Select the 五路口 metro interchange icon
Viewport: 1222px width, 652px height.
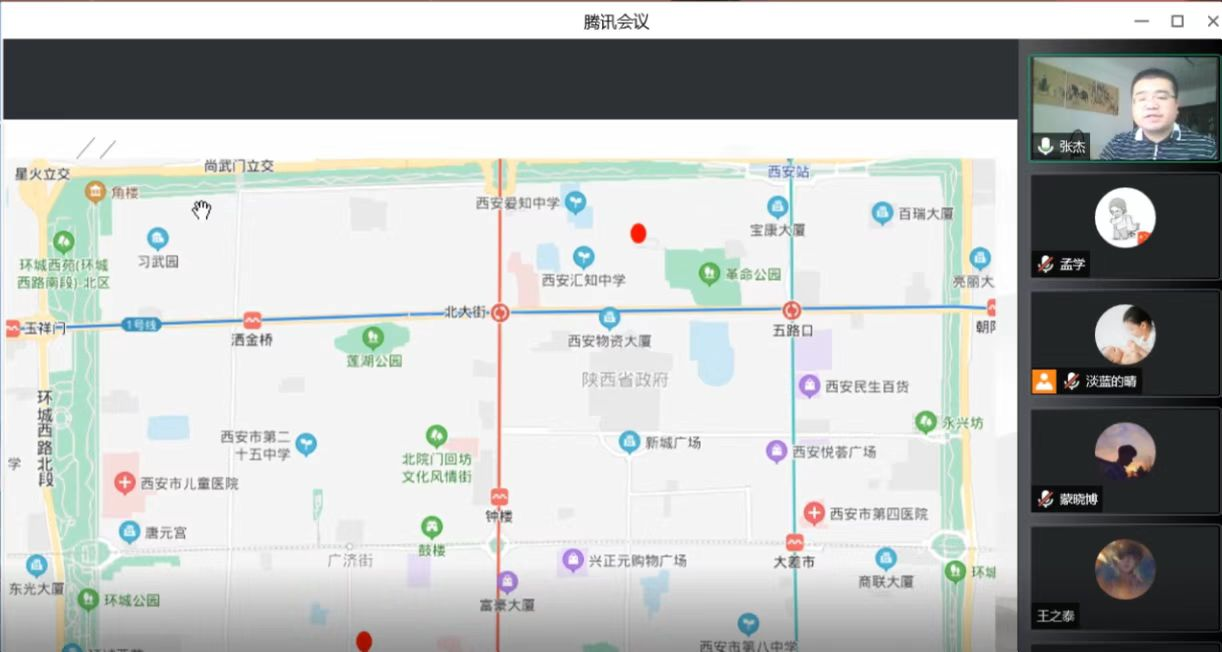click(791, 311)
